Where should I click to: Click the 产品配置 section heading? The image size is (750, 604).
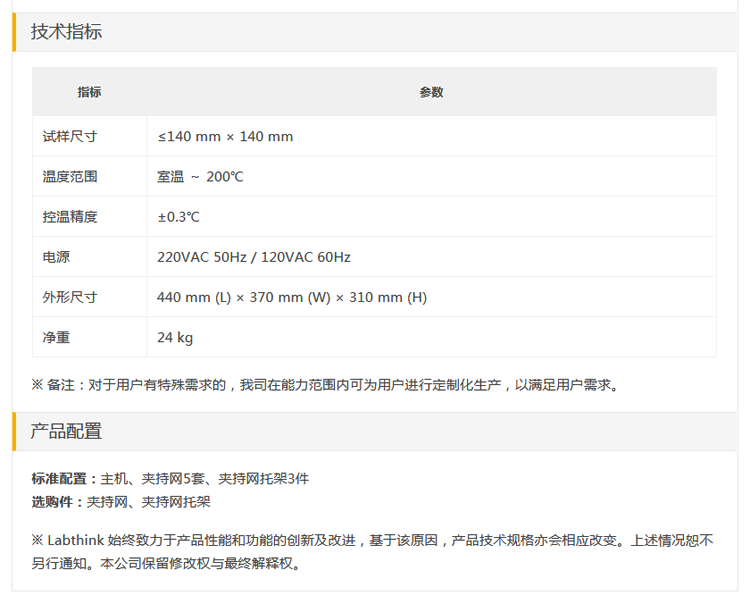coord(66,432)
